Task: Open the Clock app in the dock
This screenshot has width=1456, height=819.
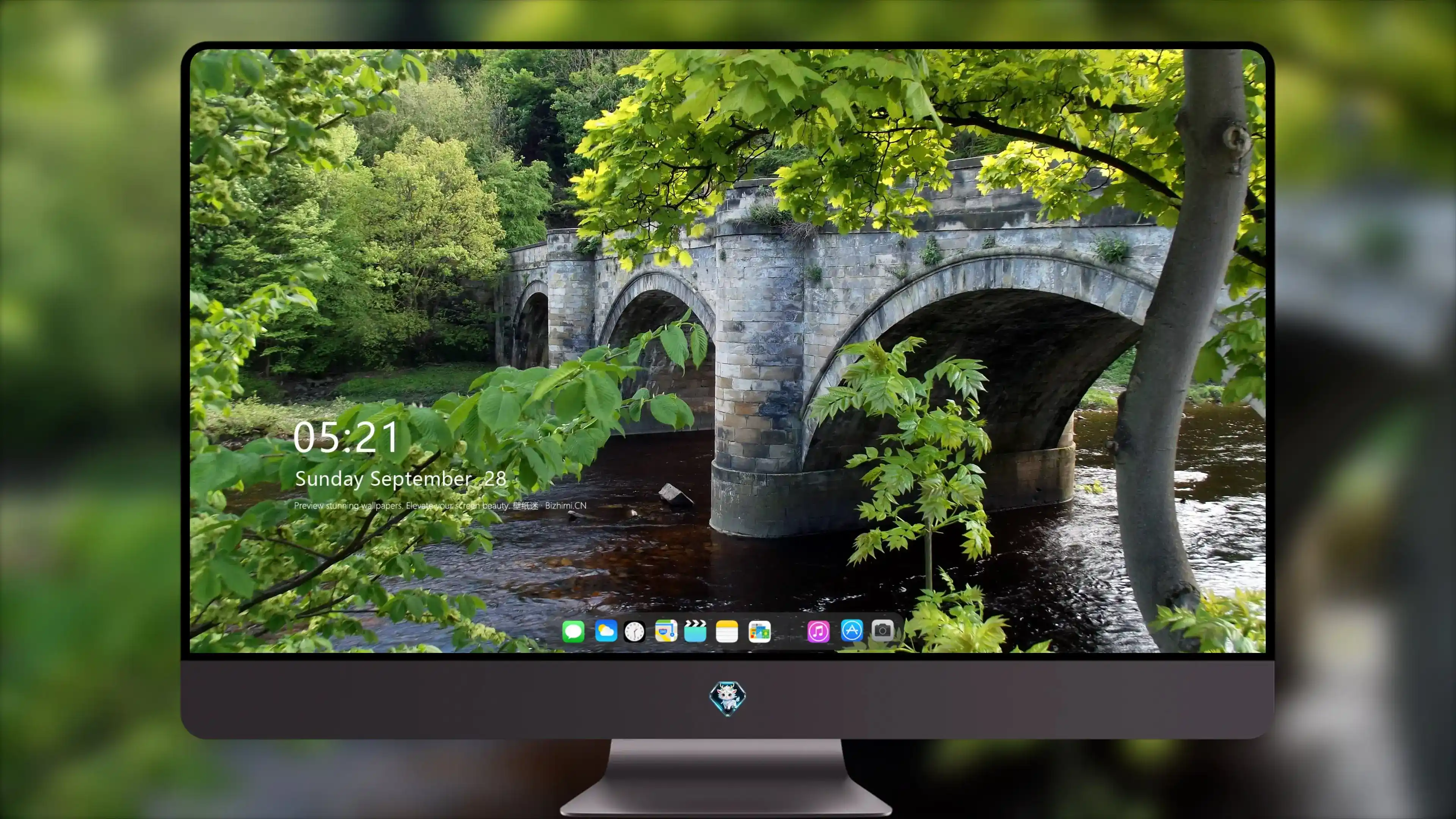Action: click(634, 631)
